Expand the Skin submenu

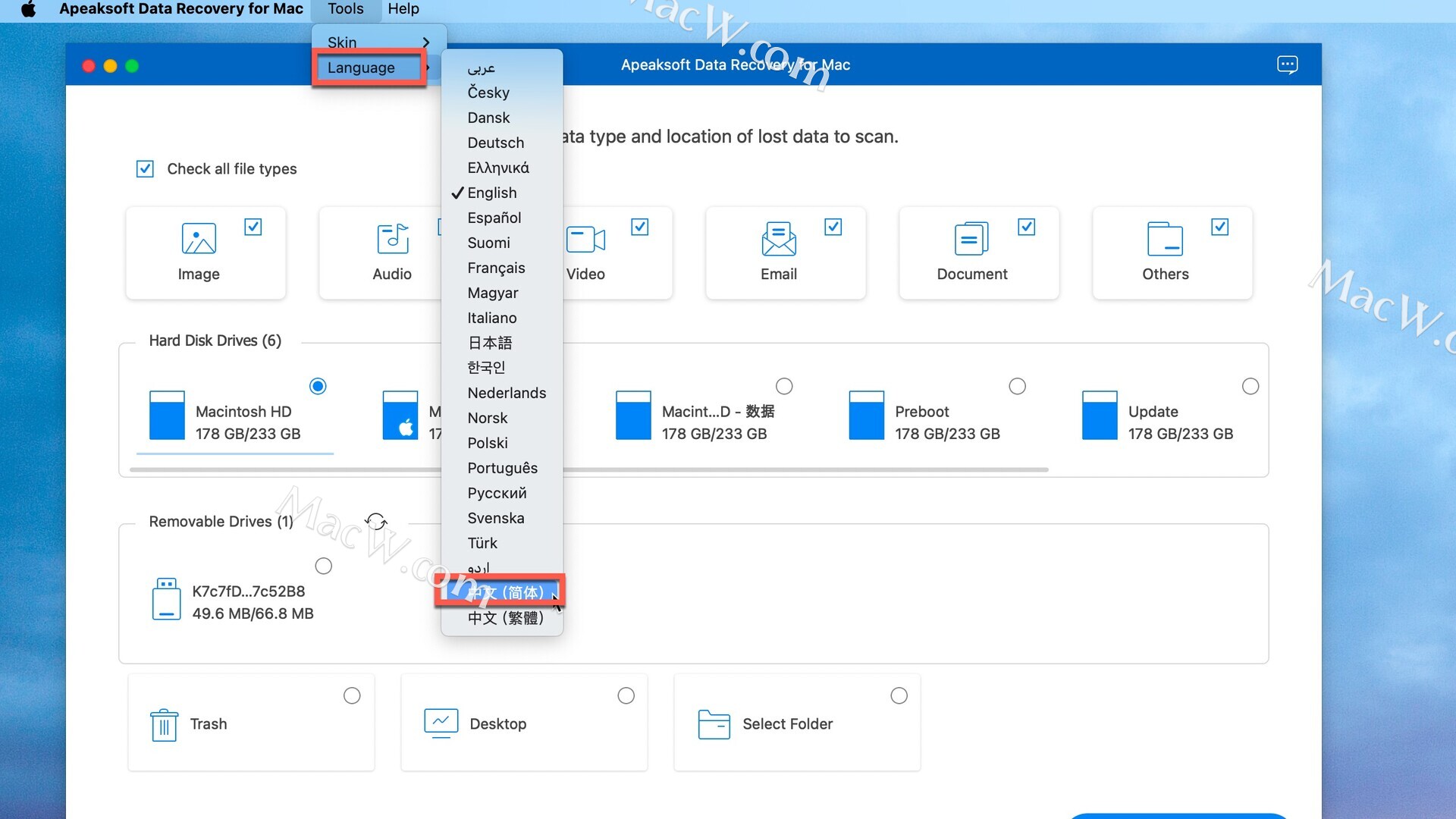(x=379, y=42)
